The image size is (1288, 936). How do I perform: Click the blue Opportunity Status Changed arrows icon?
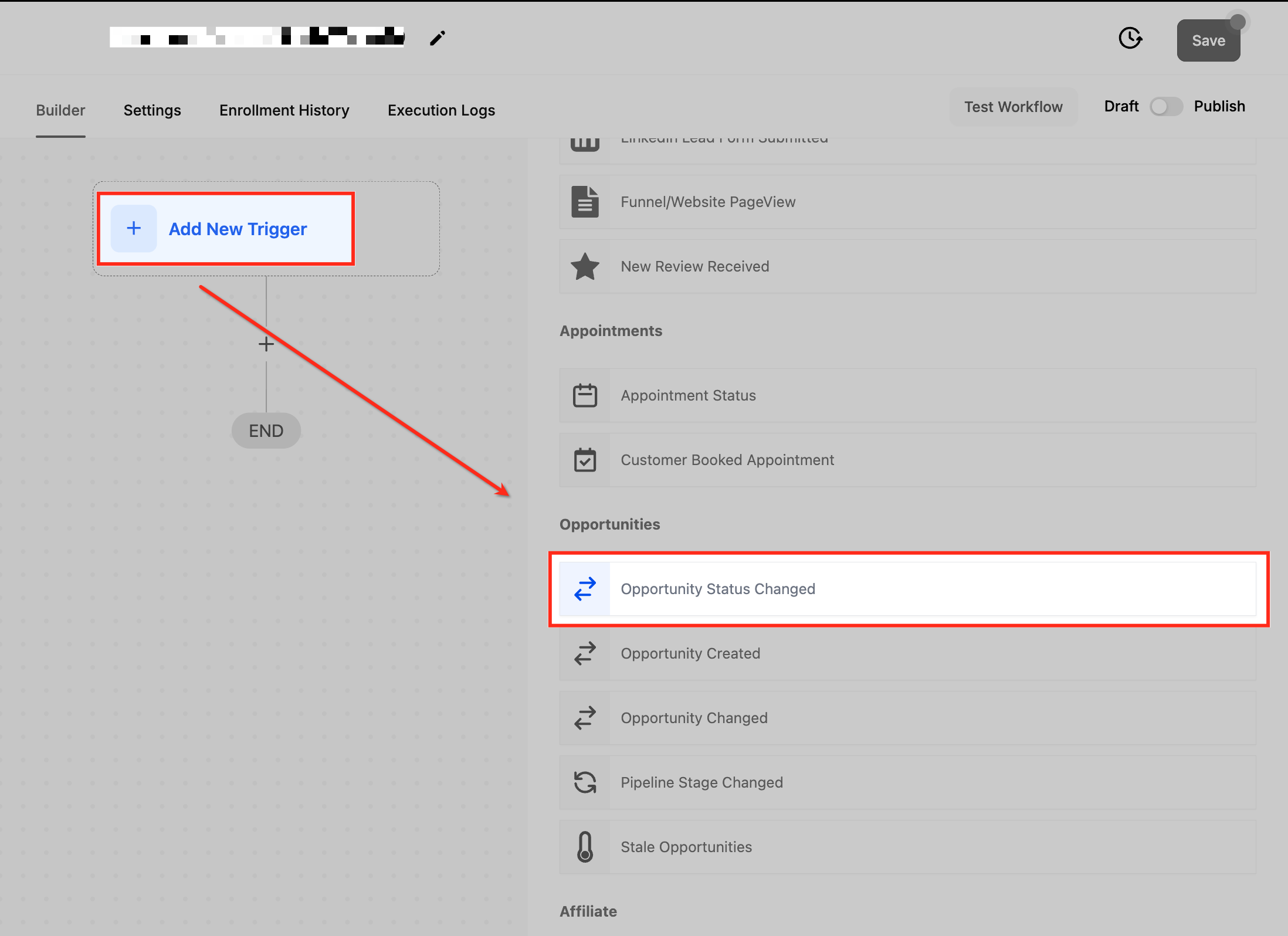point(585,589)
